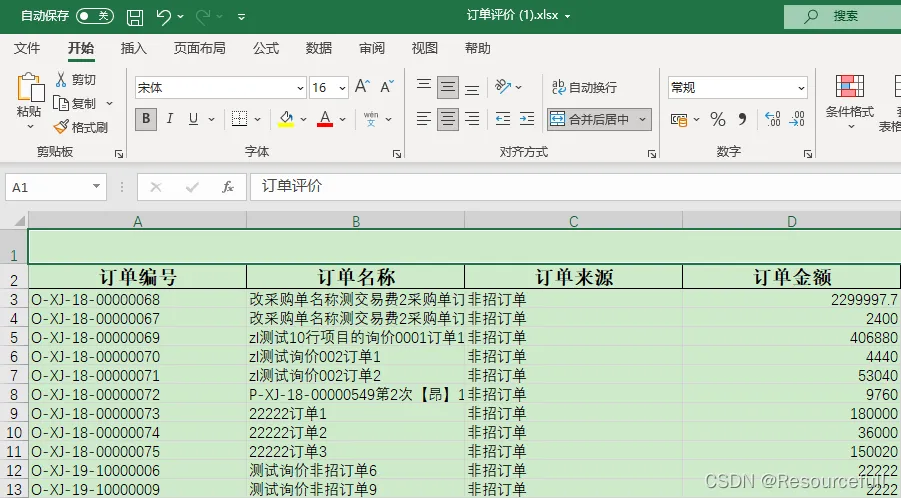Open the font size dropdown showing 16
Image resolution: width=901 pixels, height=498 pixels.
329,87
